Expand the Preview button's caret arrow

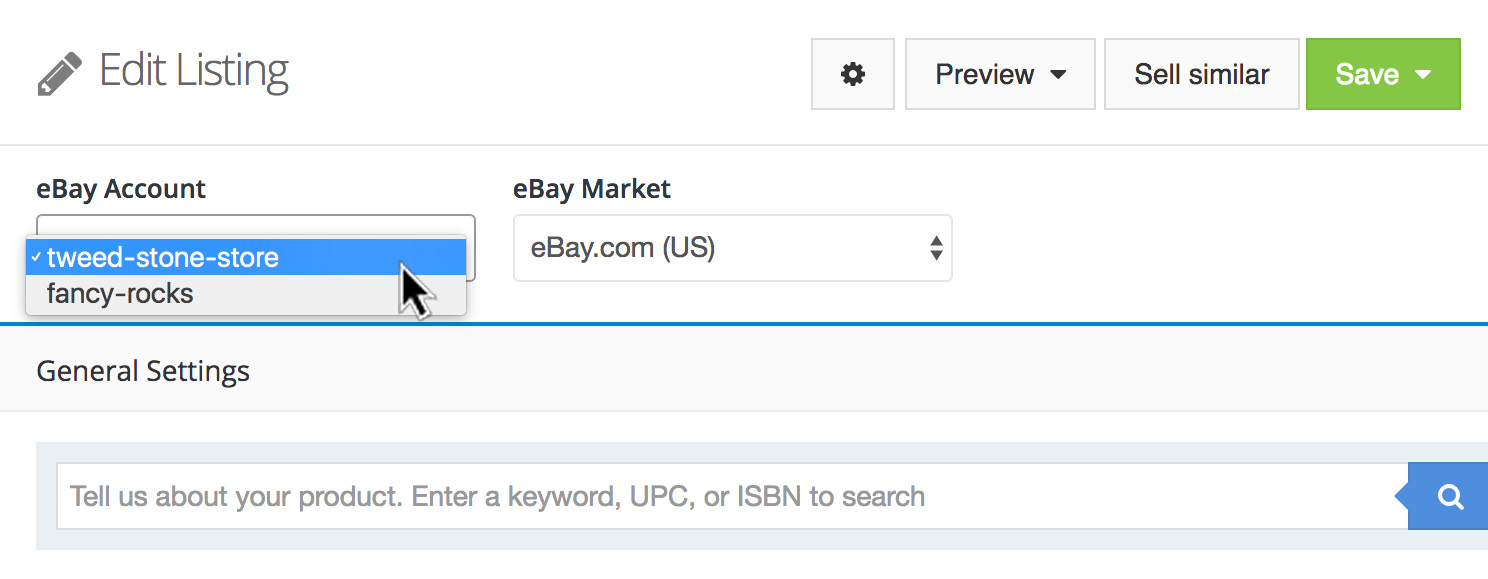pos(1058,75)
